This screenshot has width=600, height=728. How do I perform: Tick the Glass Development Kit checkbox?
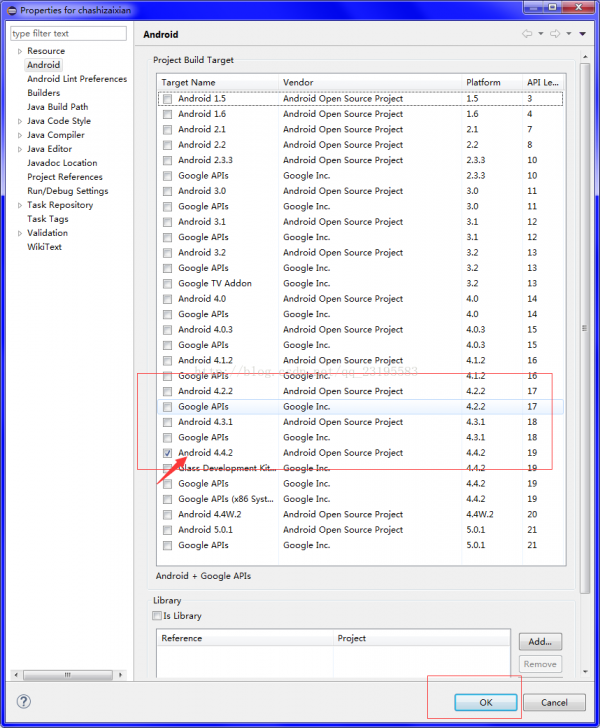coord(168,468)
